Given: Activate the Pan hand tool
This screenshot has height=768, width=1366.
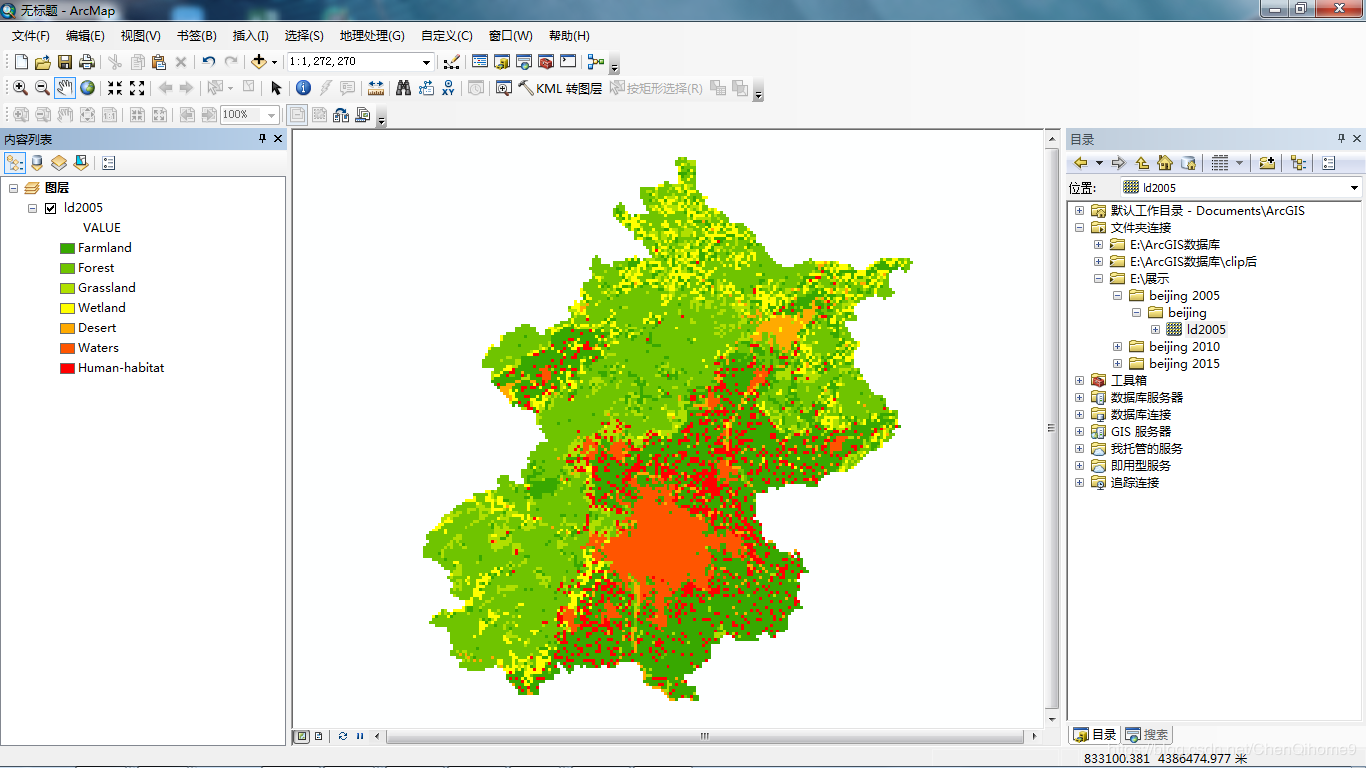Looking at the screenshot, I should click(64, 88).
